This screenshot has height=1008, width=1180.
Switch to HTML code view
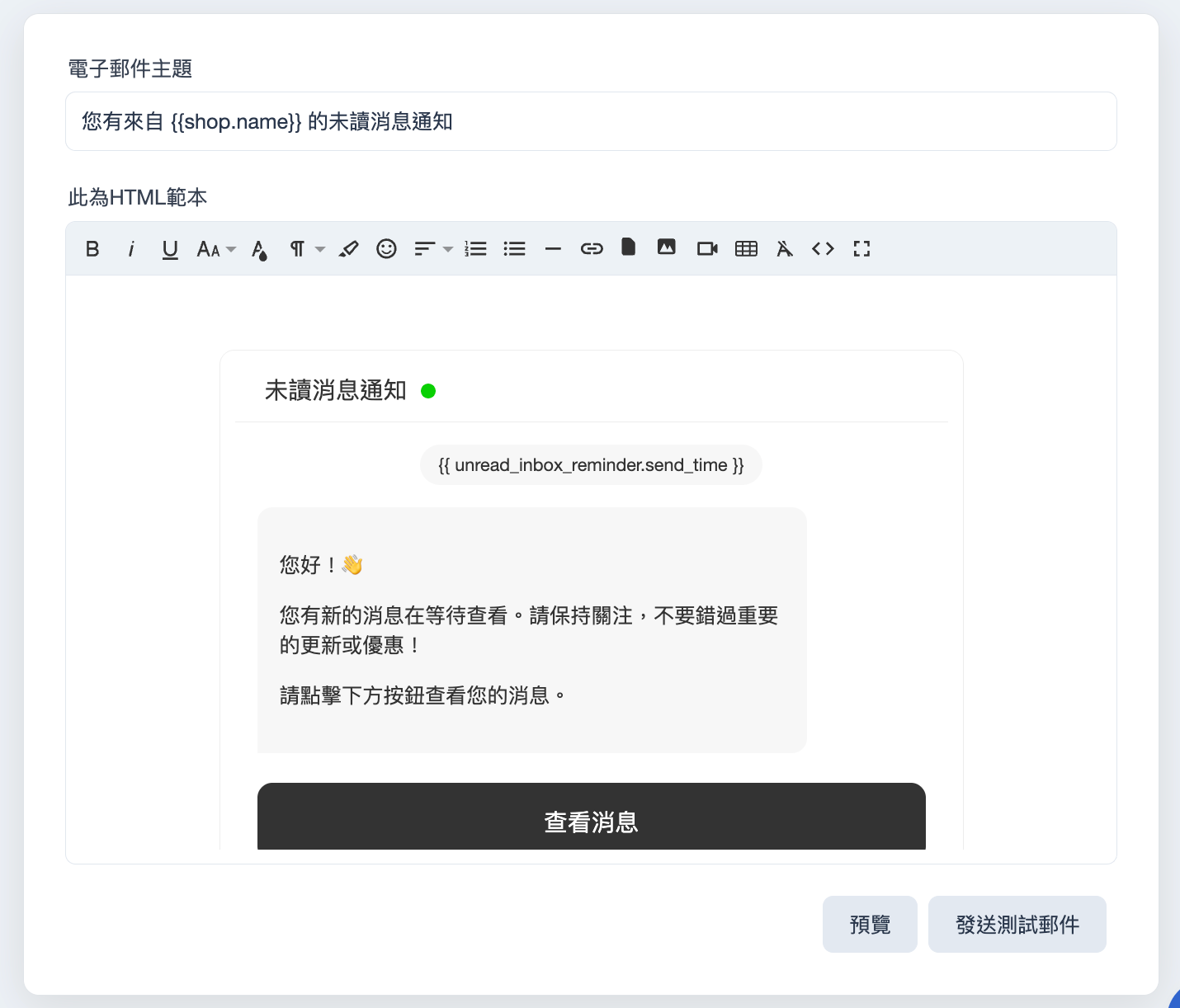[823, 248]
